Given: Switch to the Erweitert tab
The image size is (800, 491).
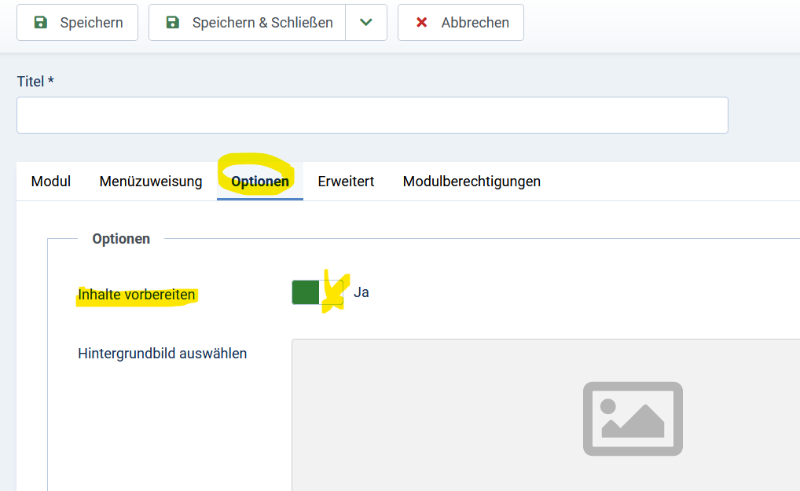Looking at the screenshot, I should [346, 181].
